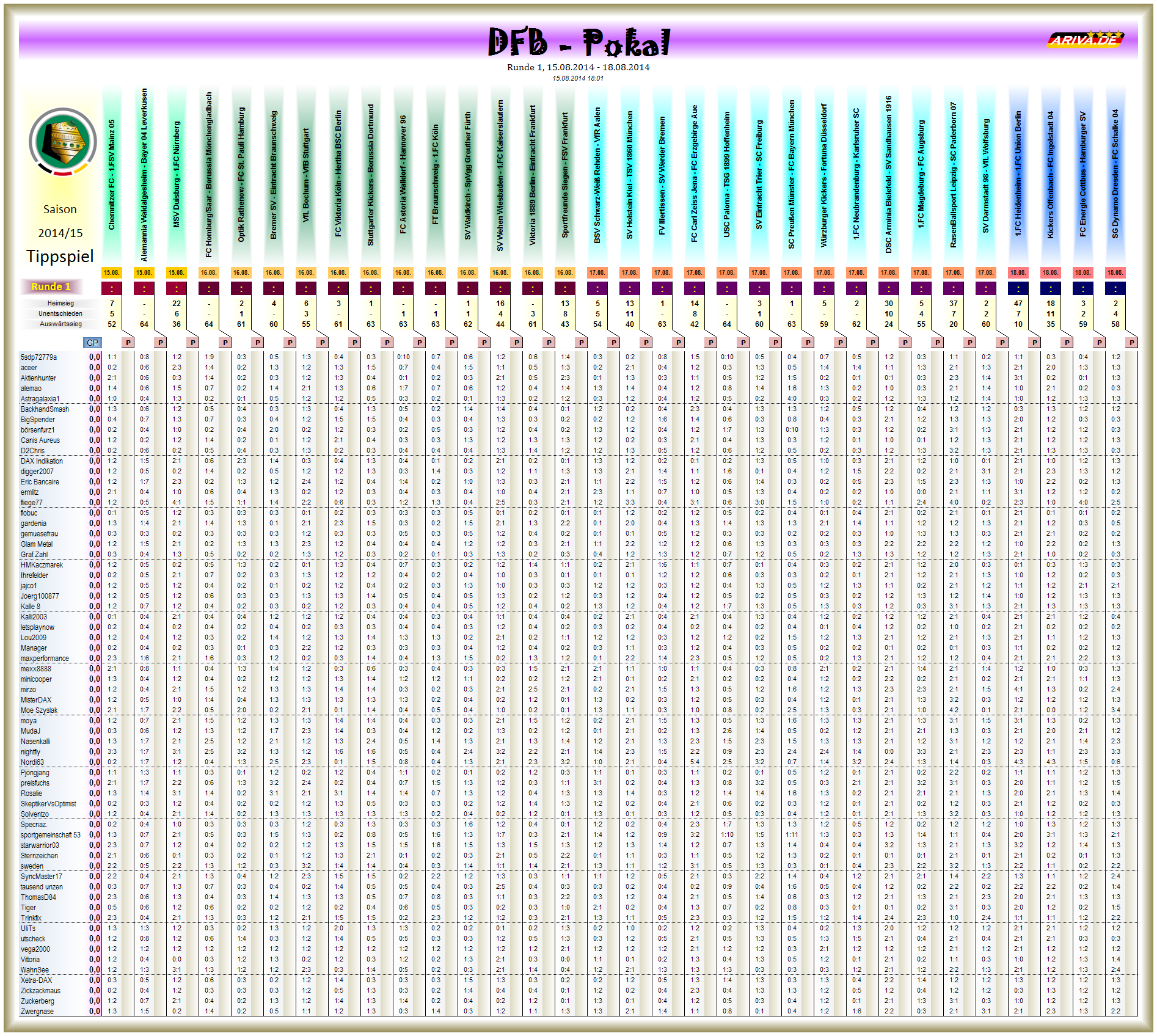The image size is (1157, 1036).
Task: Click the 'Saison' label under the emblem
Action: [x=60, y=209]
